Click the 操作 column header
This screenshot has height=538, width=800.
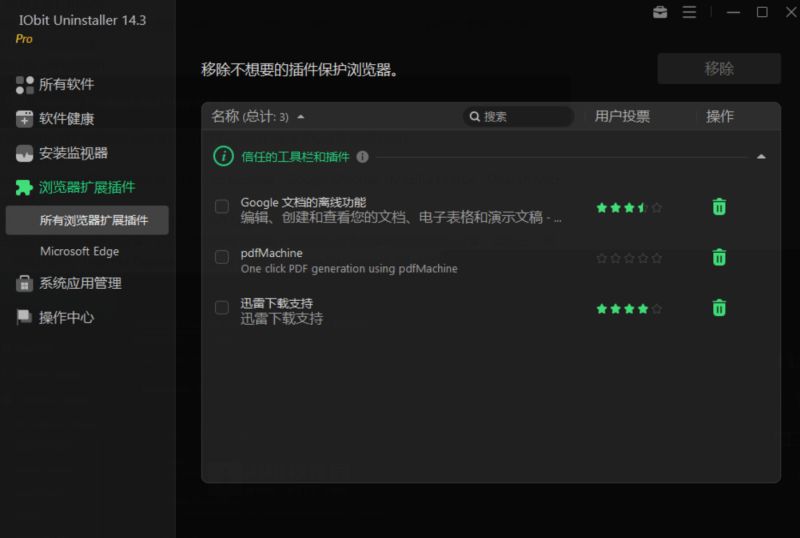[x=720, y=116]
